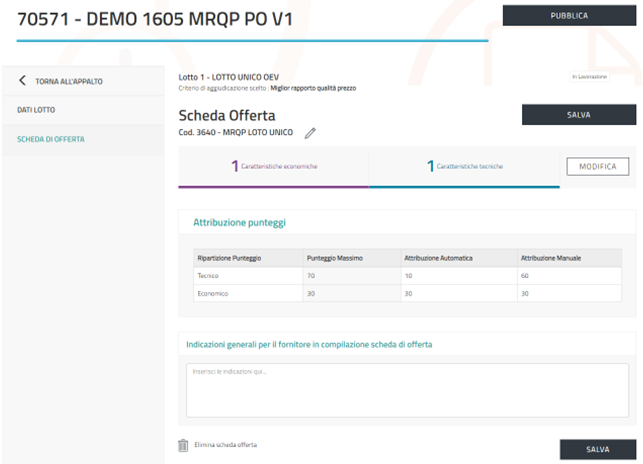Click the MODIFICA button
This screenshot has width=643, height=464.
tap(597, 166)
